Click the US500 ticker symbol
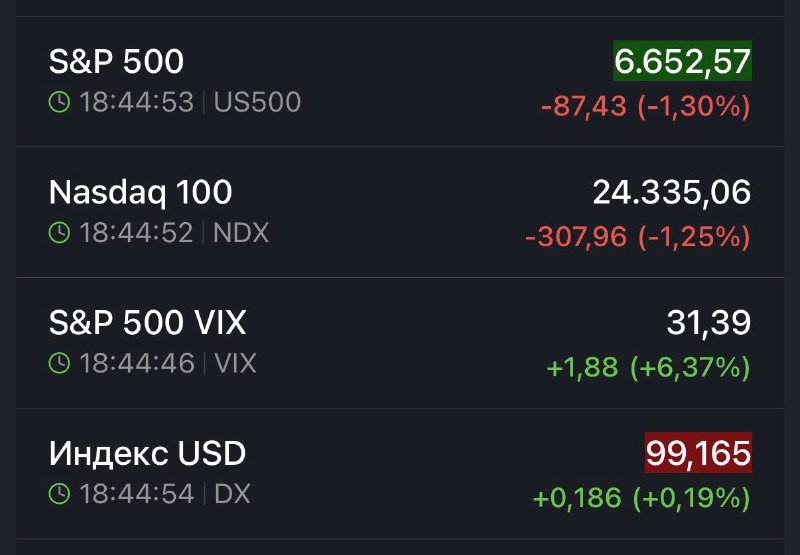Image resolution: width=800 pixels, height=555 pixels. click(257, 102)
